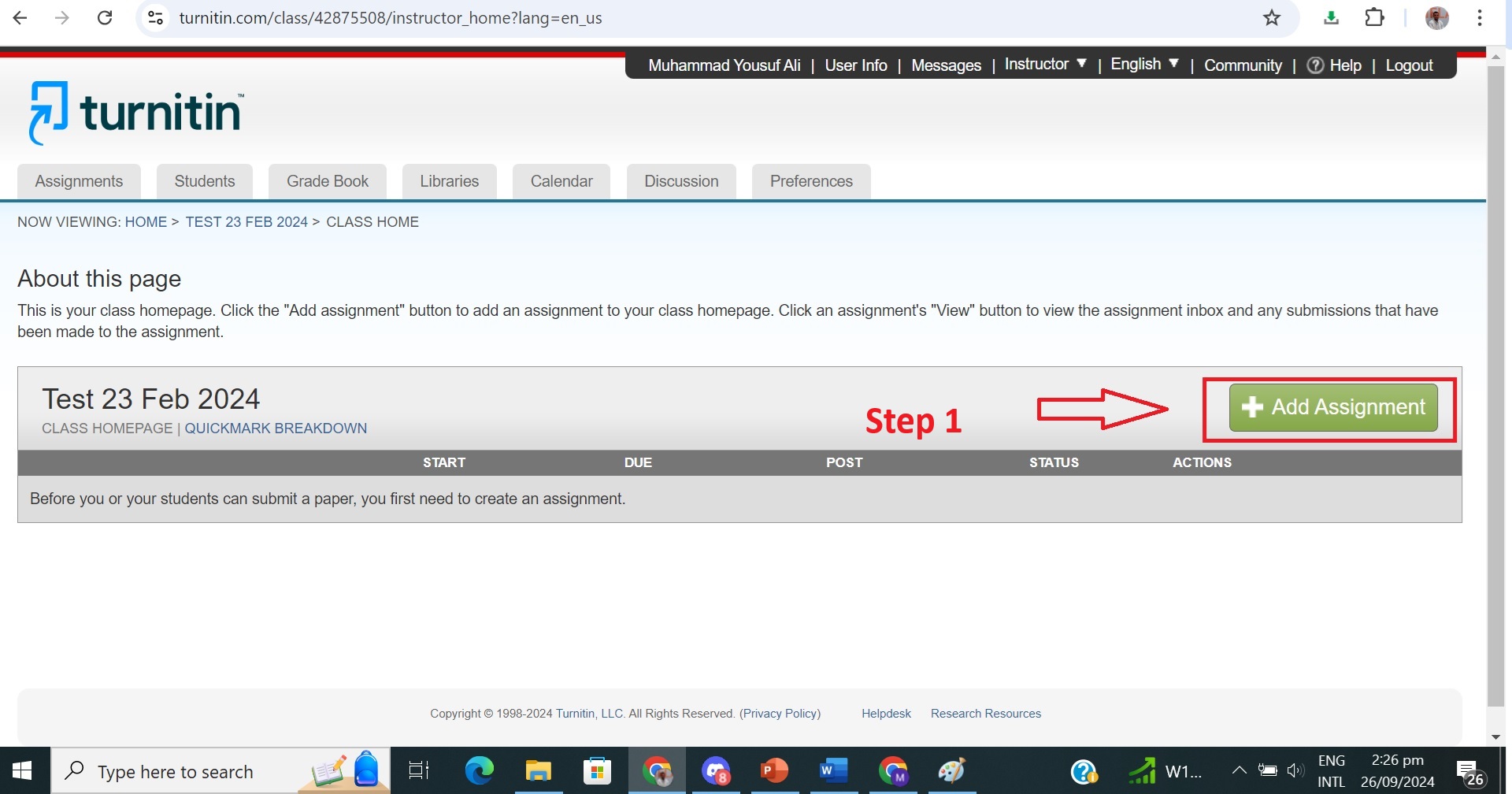Image resolution: width=1512 pixels, height=794 pixels.
Task: Click Logout in the top bar
Action: (1409, 65)
